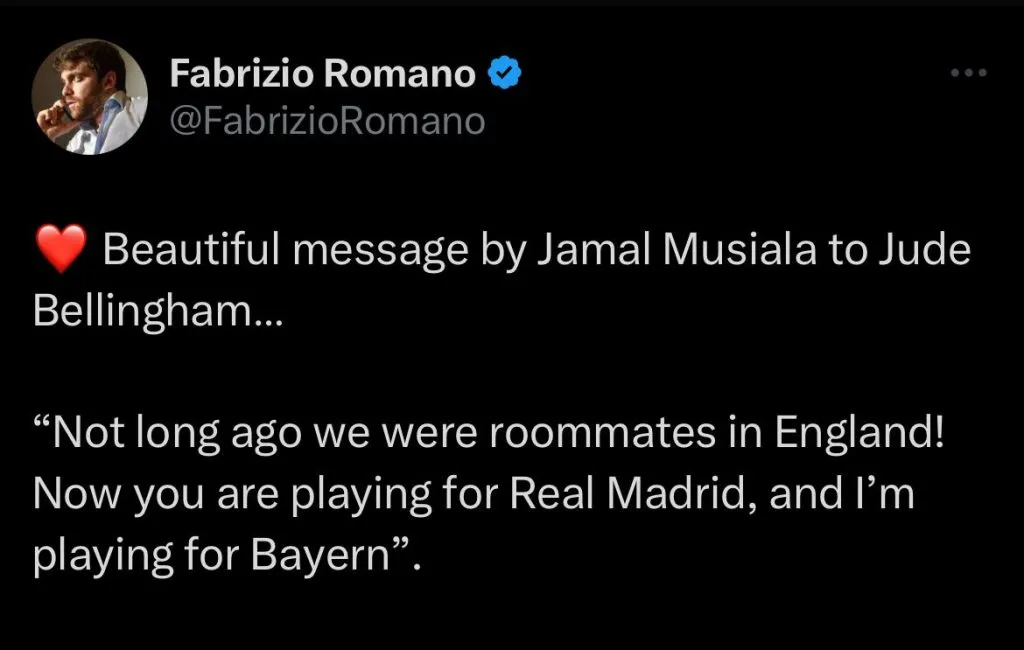Image resolution: width=1024 pixels, height=650 pixels.
Task: Click the blue verified checkmark badge
Action: pos(503,73)
